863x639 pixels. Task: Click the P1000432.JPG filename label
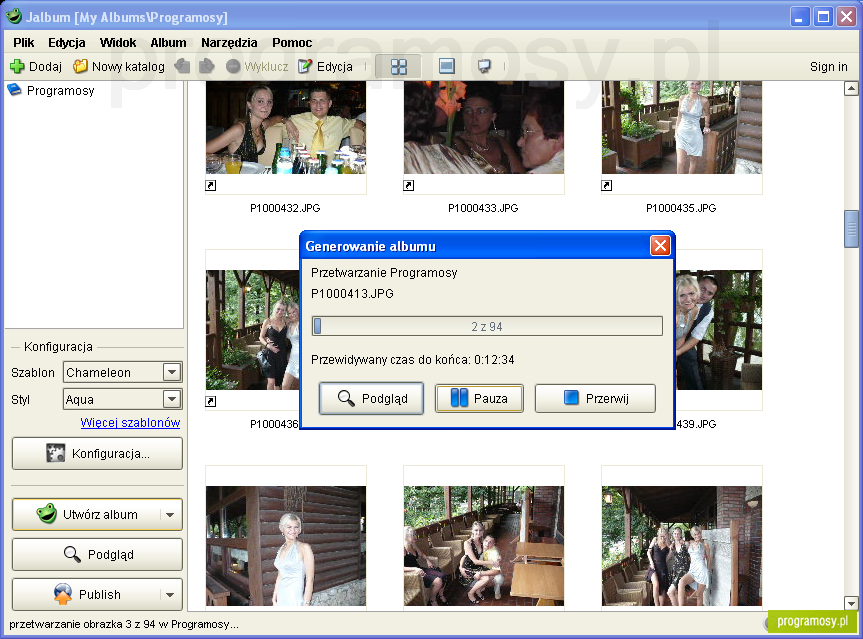(285, 208)
